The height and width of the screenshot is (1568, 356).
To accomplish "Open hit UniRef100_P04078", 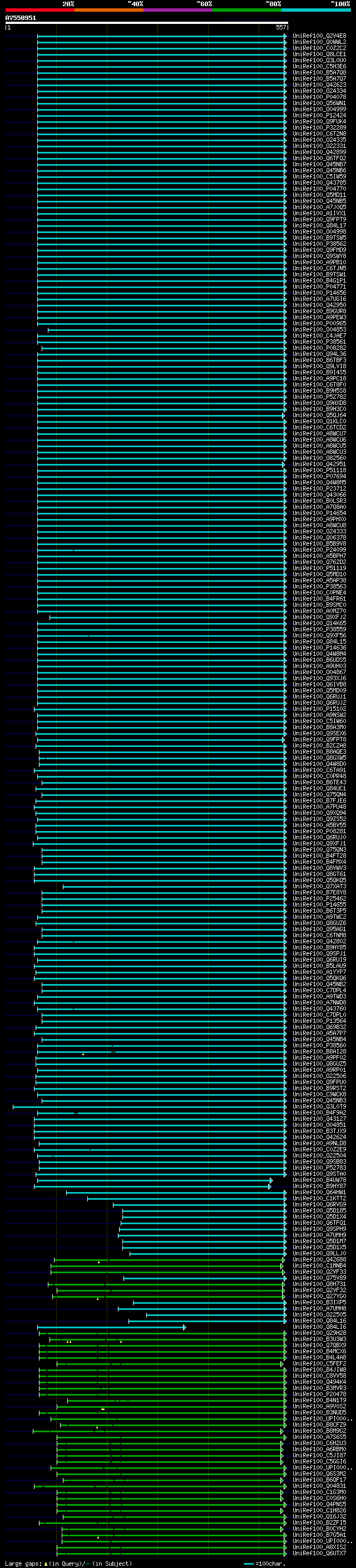I will 319,97.
